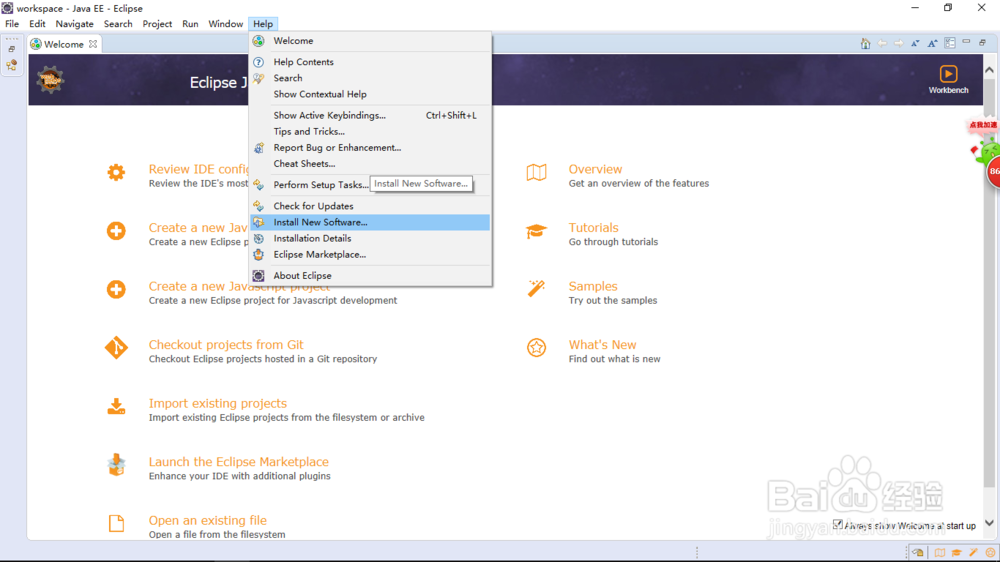Image resolution: width=1000 pixels, height=562 pixels.
Task: Click the plus icon for Create a new Java project
Action: [x=116, y=231]
